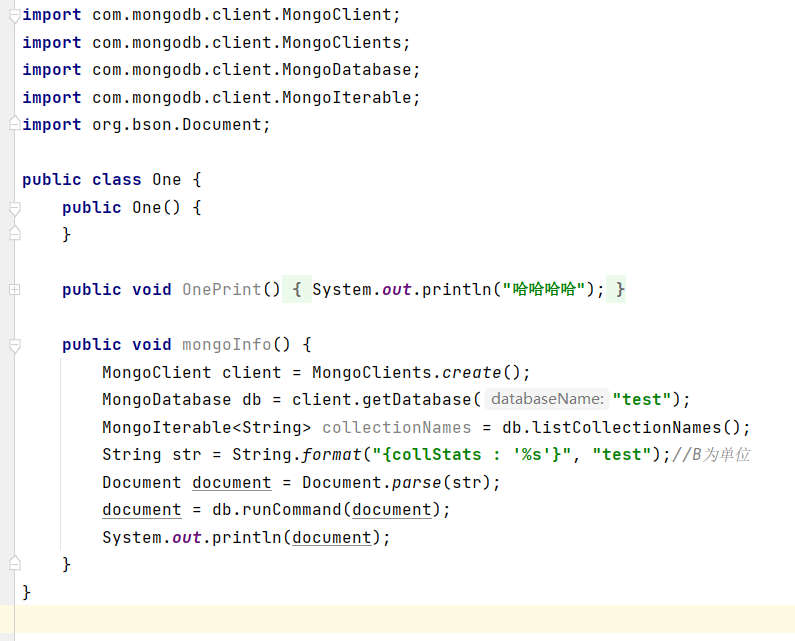Click the "{collStats : '%s'}" format string
795x641 pixels.
472,454
